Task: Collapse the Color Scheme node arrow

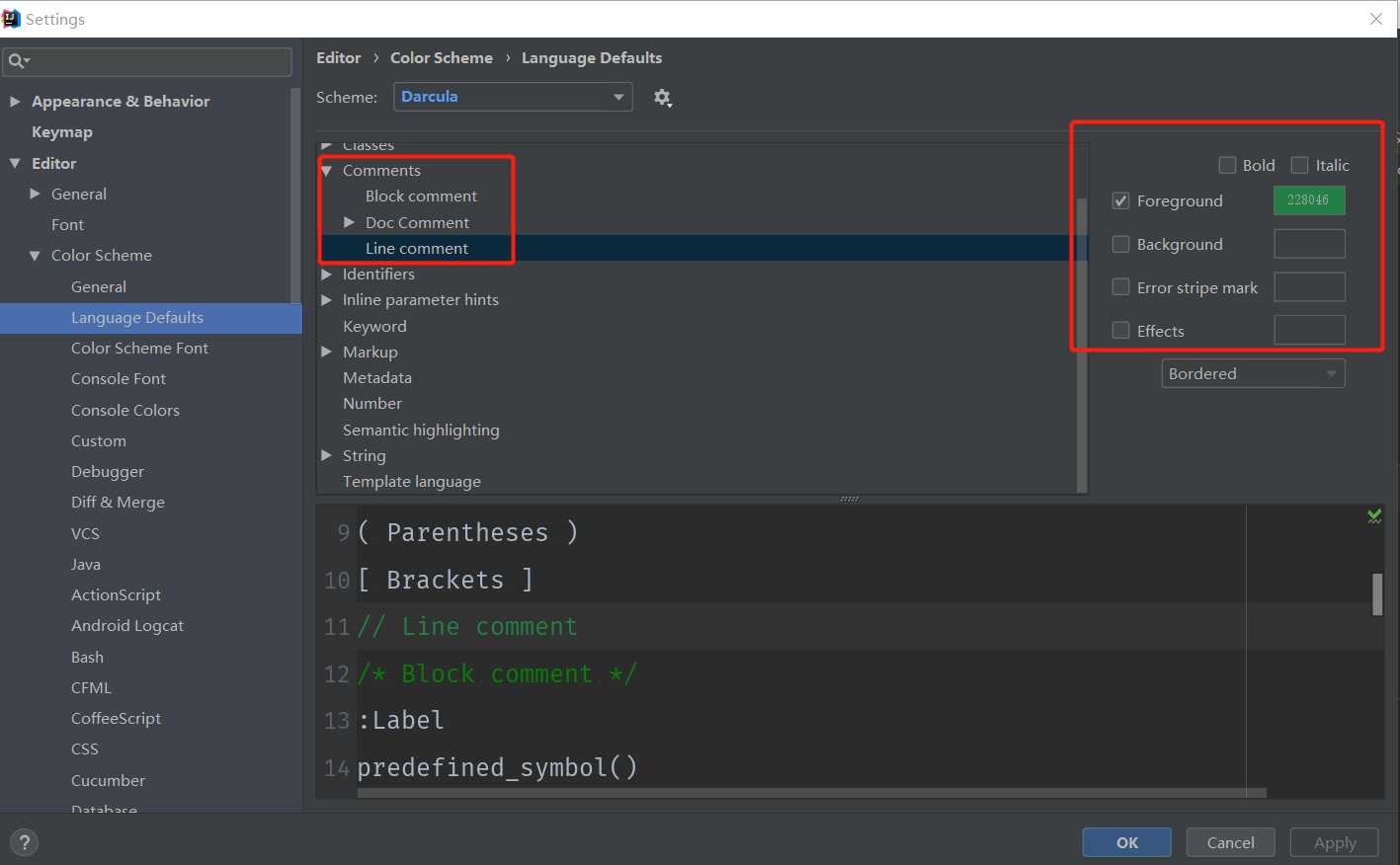Action: (35, 255)
